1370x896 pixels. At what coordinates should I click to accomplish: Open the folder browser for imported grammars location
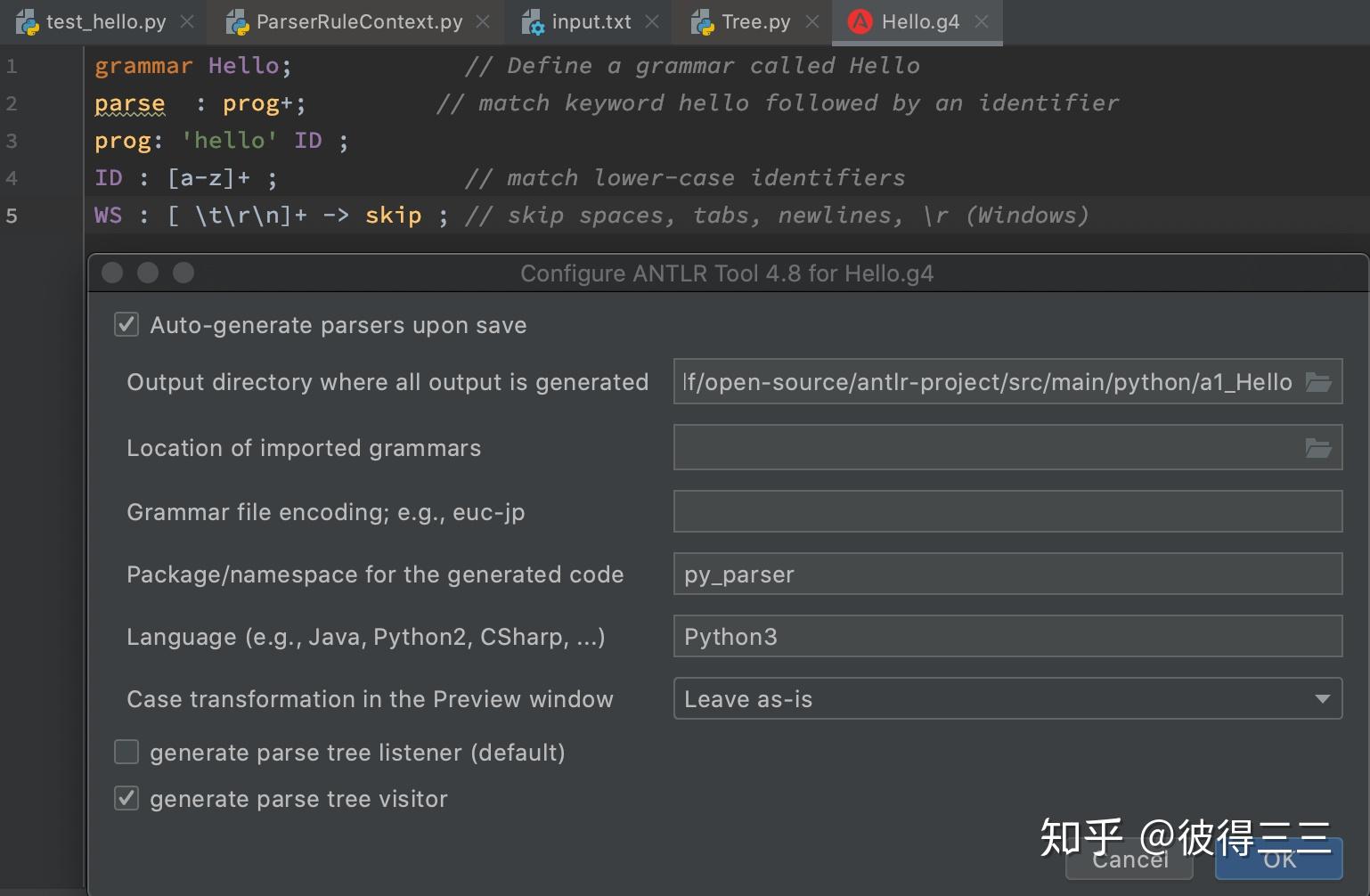click(1319, 447)
